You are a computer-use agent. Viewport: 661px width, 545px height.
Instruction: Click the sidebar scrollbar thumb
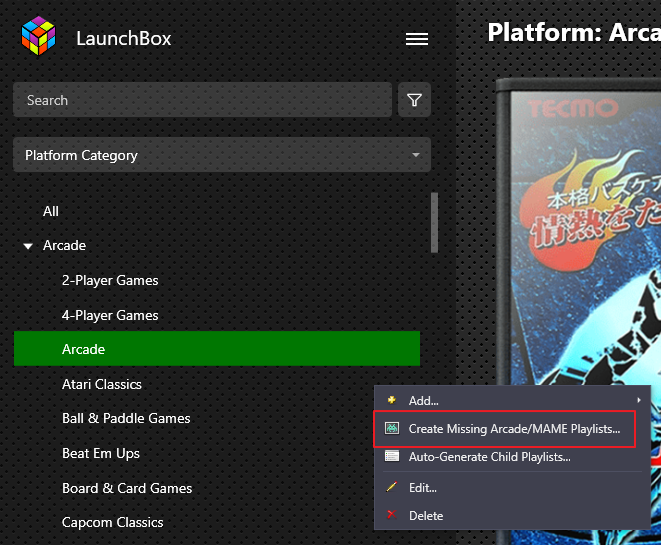[x=434, y=223]
